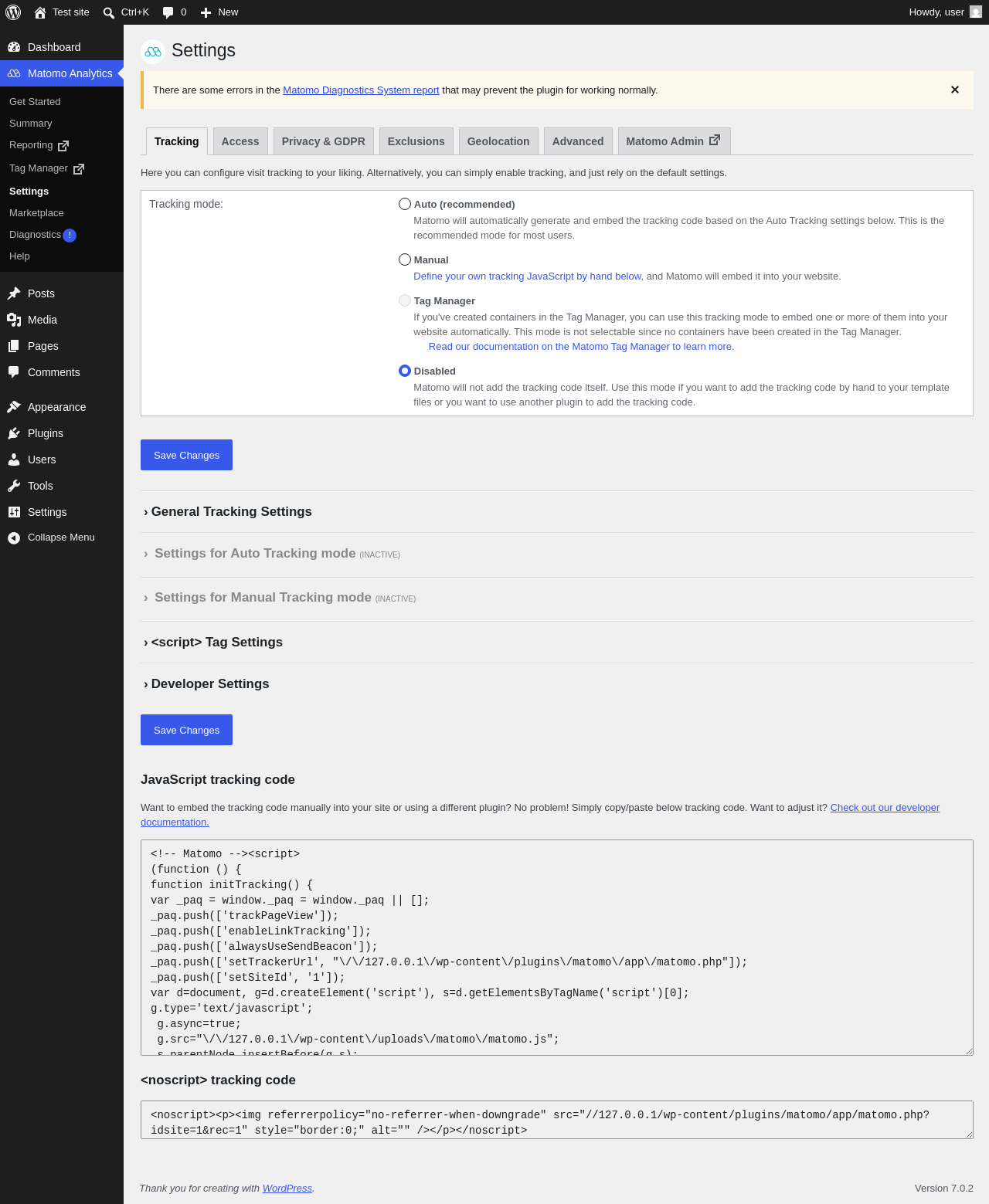Open Matomo Diagnostics System report link
989x1204 pixels.
coord(361,90)
